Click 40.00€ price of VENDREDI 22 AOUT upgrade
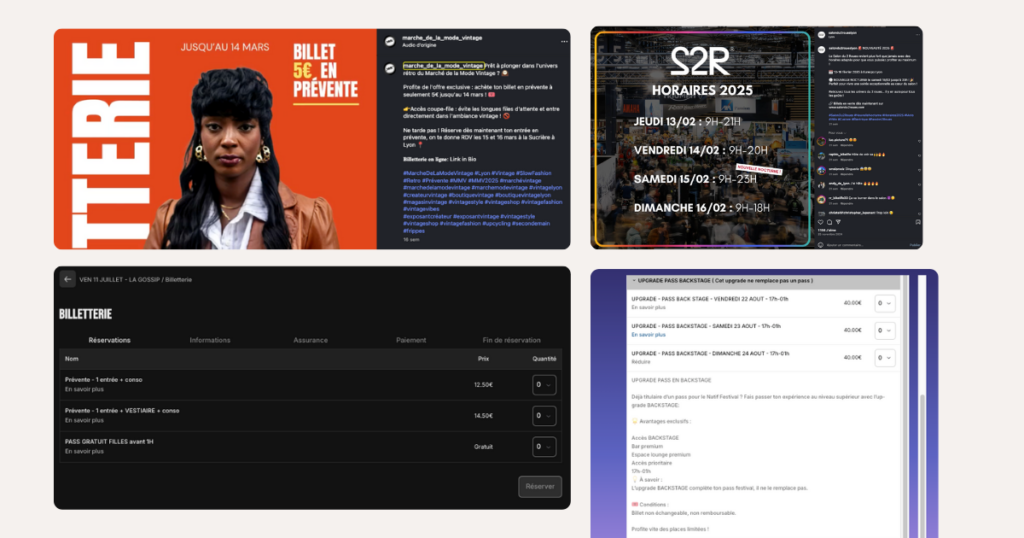The height and width of the screenshot is (538, 1024). pyautogui.click(x=852, y=303)
